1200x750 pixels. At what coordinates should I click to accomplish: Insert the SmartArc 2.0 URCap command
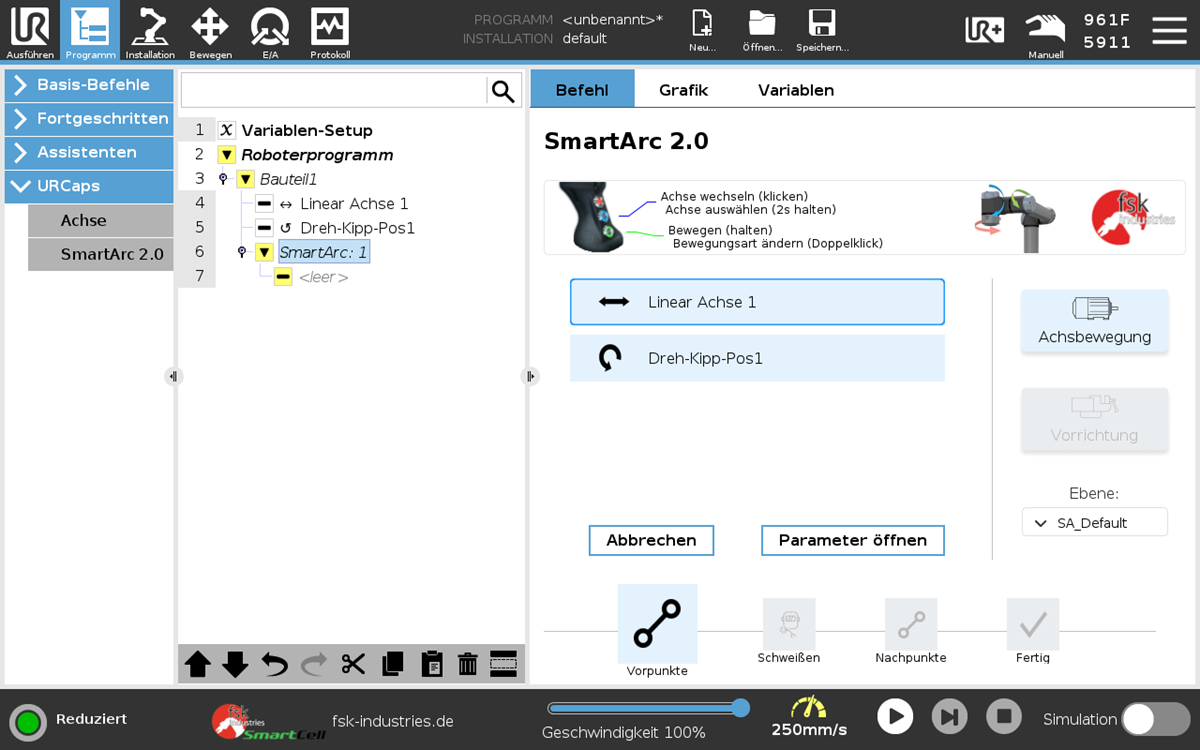[100, 255]
